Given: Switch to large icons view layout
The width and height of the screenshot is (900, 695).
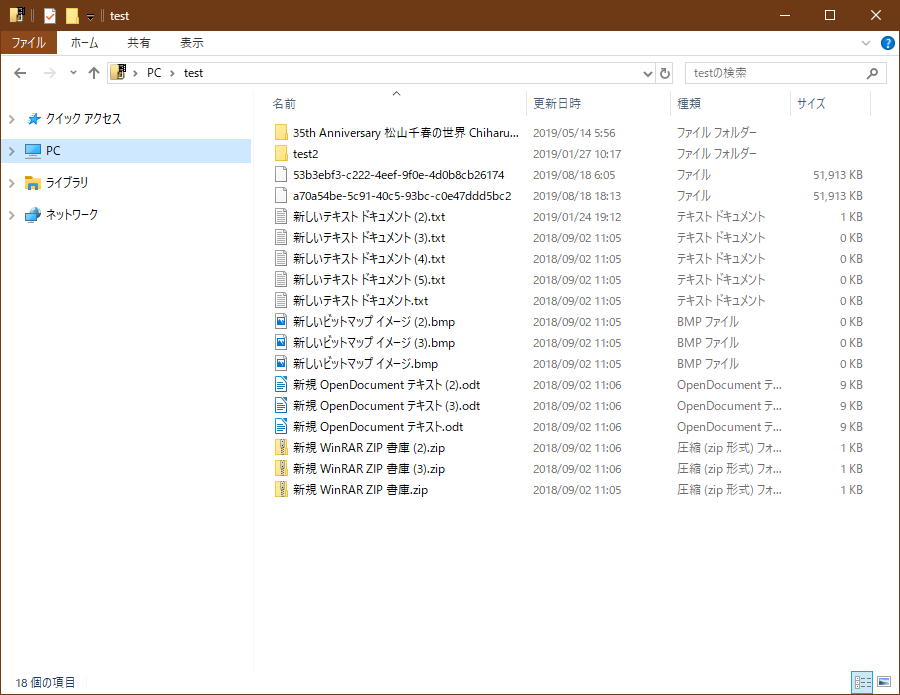Looking at the screenshot, I should (883, 682).
